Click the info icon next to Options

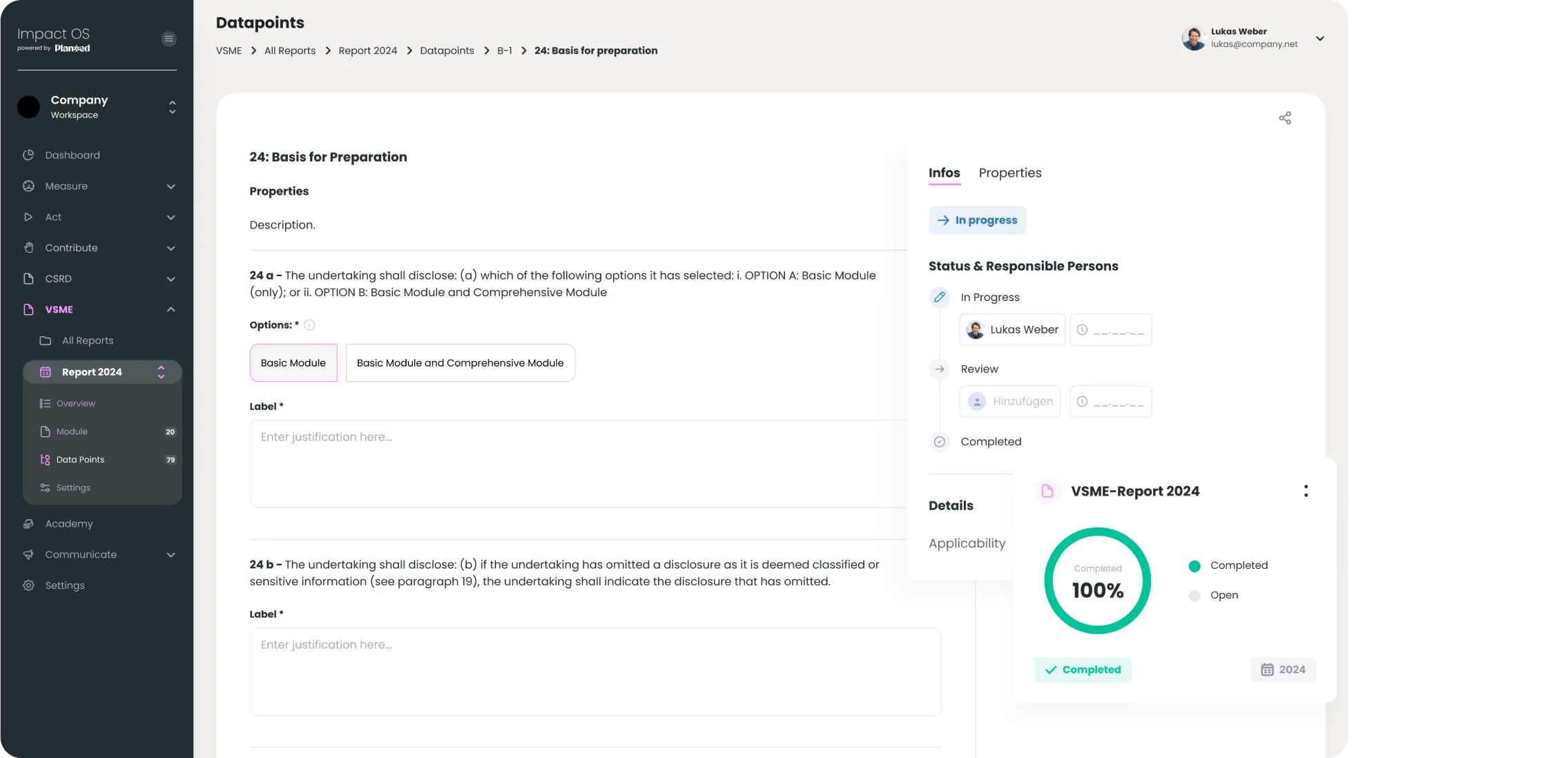click(309, 325)
